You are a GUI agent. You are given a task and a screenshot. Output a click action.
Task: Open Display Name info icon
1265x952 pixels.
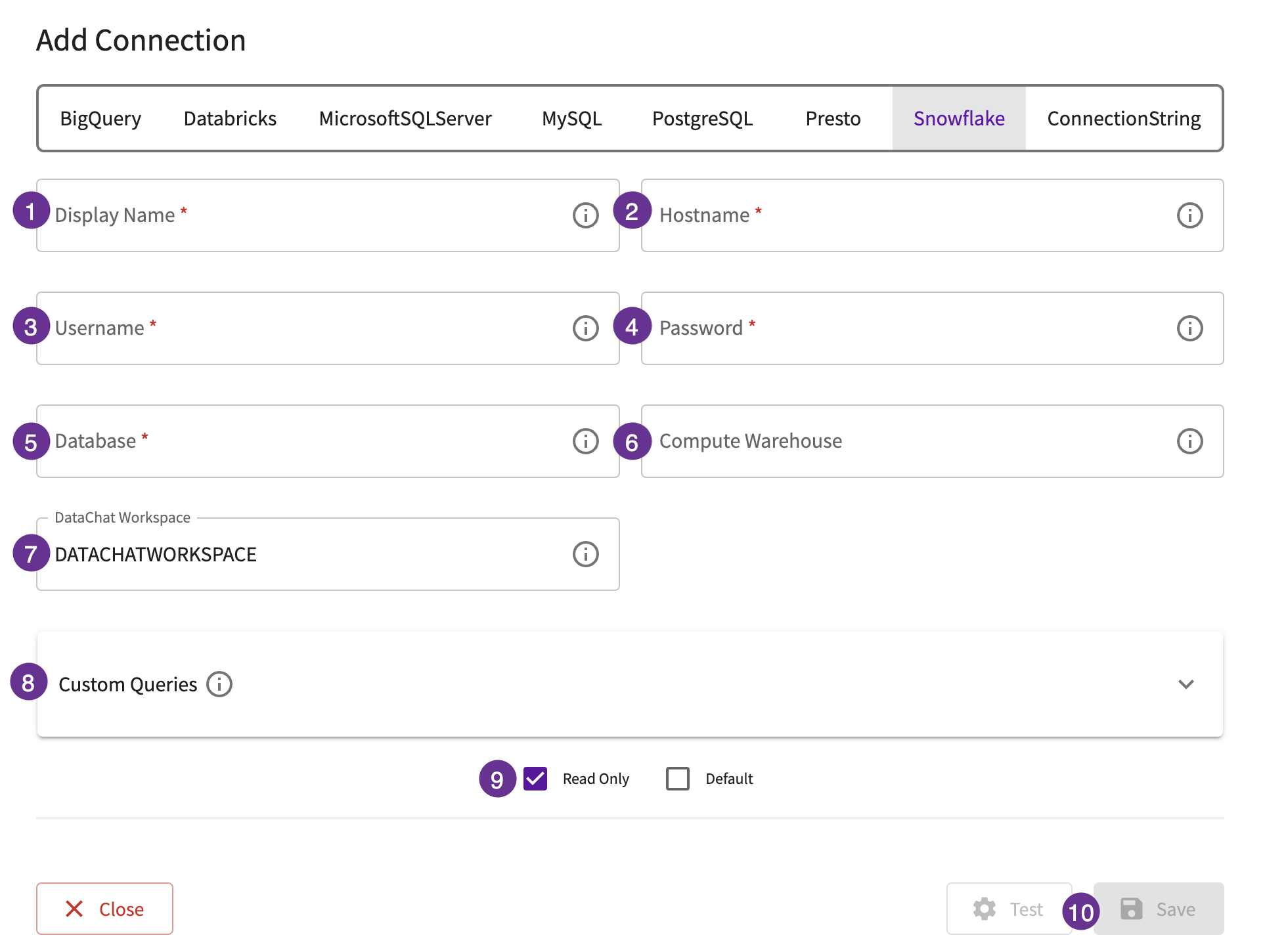pyautogui.click(x=585, y=215)
